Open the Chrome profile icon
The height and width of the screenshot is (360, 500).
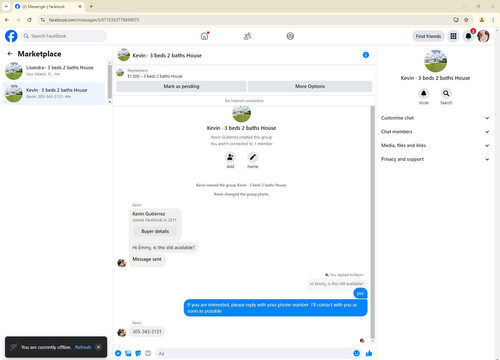[x=482, y=20]
